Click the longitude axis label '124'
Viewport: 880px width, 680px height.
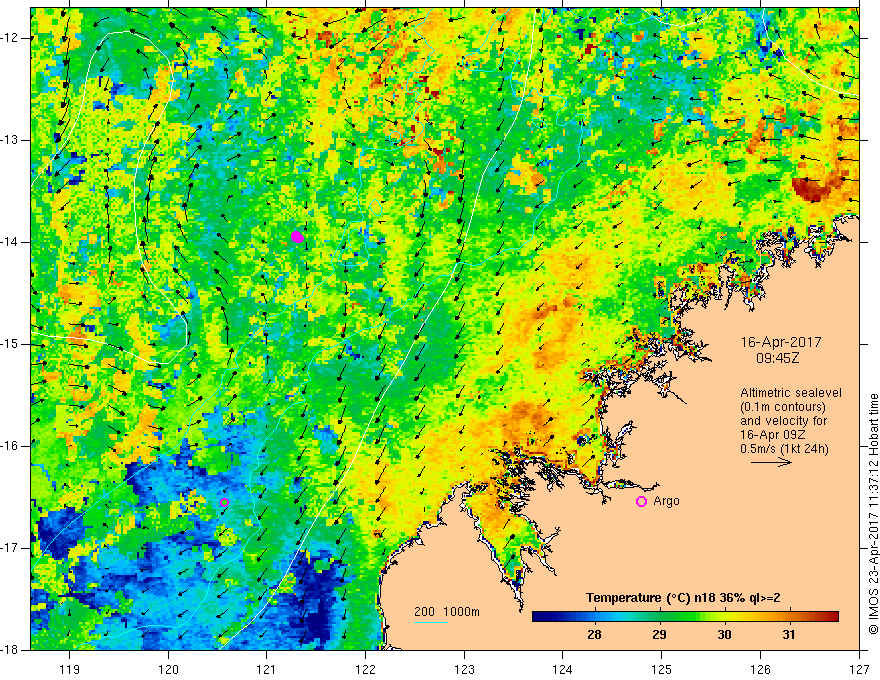click(563, 669)
